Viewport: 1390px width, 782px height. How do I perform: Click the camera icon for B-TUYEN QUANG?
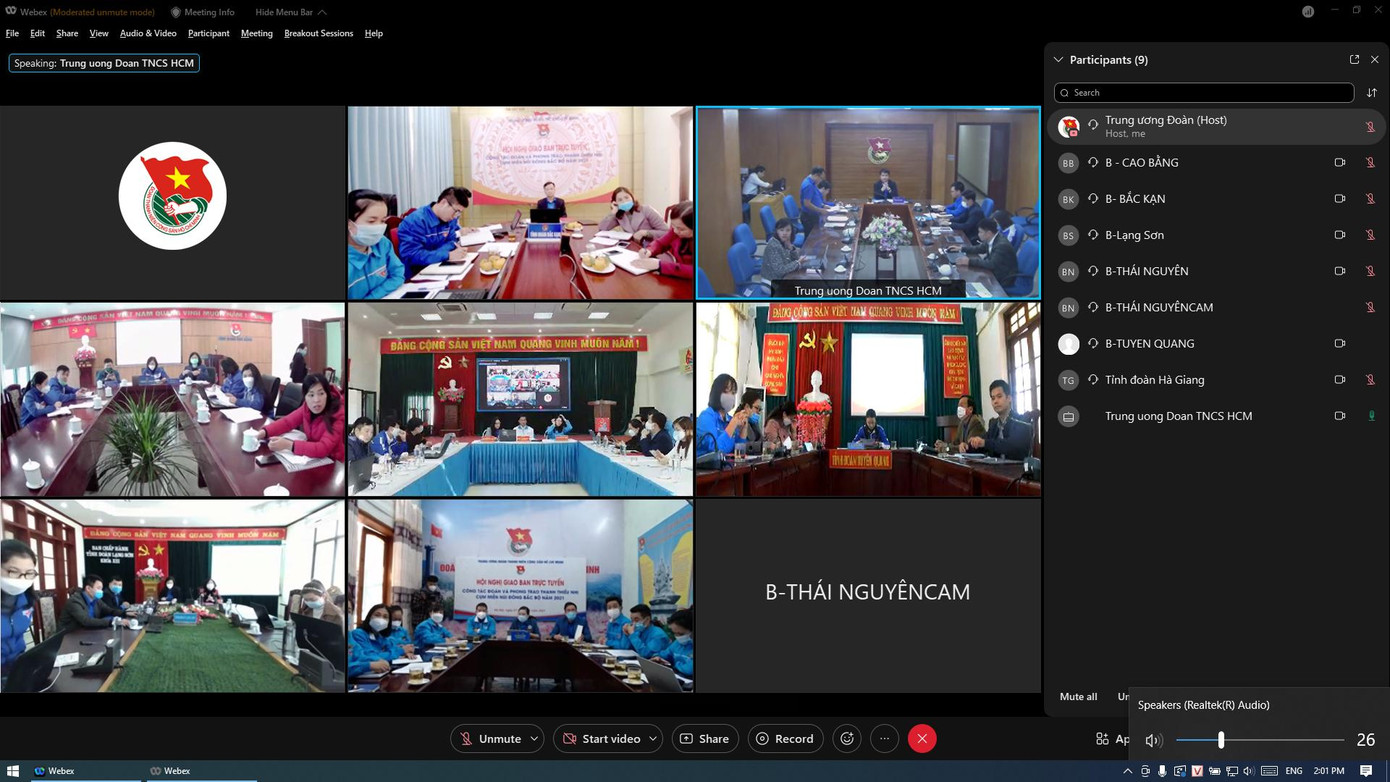1340,343
